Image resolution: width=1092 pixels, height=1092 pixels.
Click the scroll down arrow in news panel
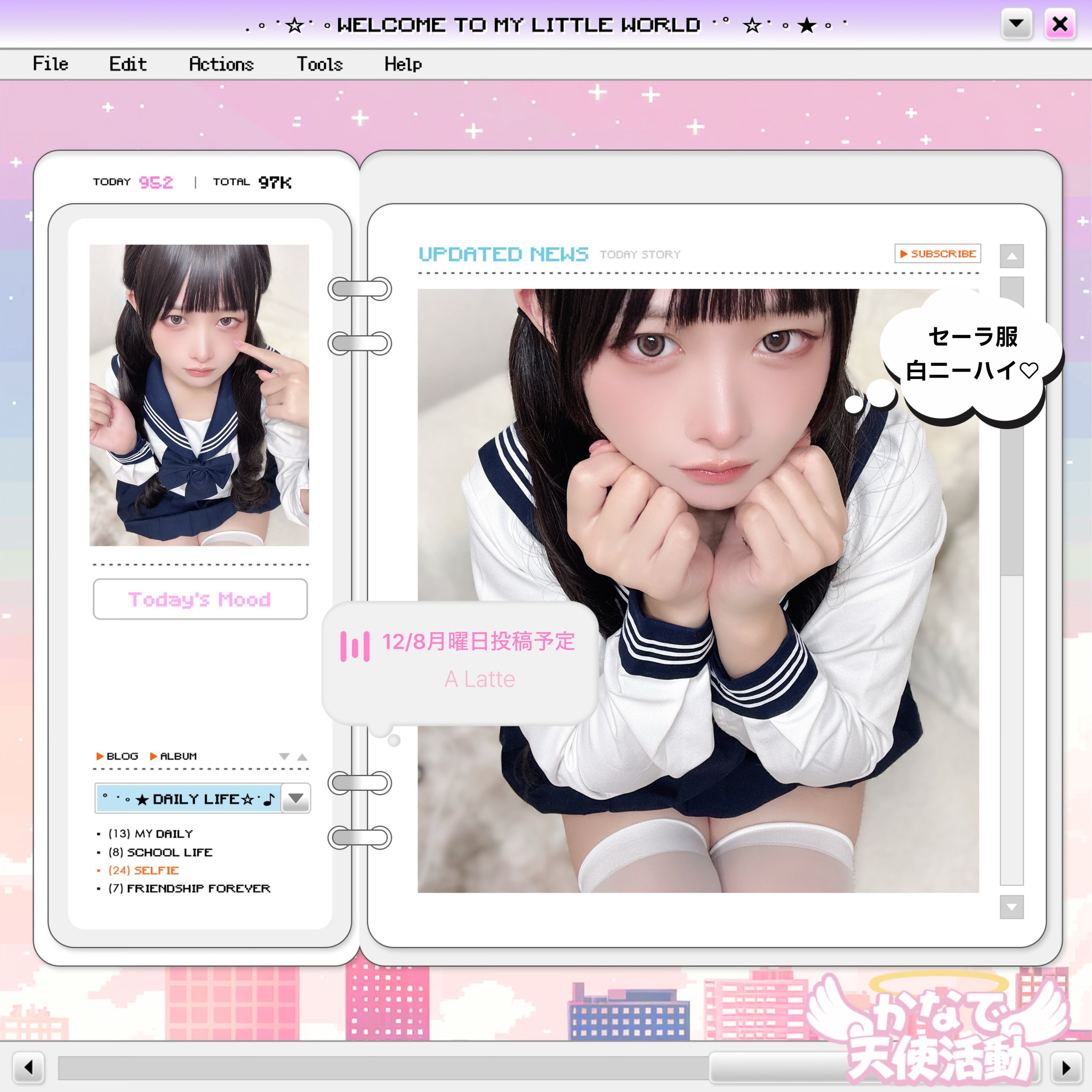click(1011, 907)
